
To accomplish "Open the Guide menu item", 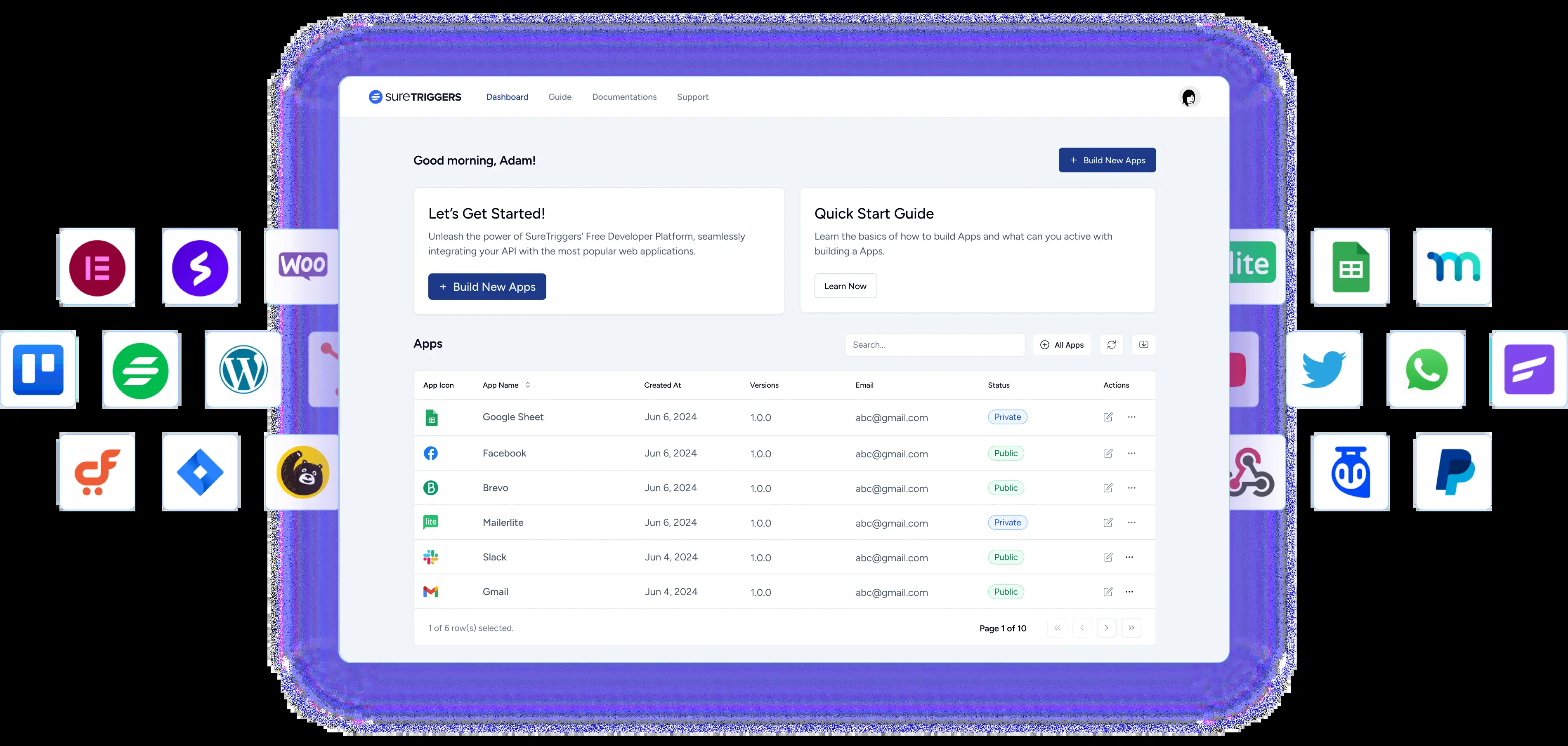I will tap(560, 96).
